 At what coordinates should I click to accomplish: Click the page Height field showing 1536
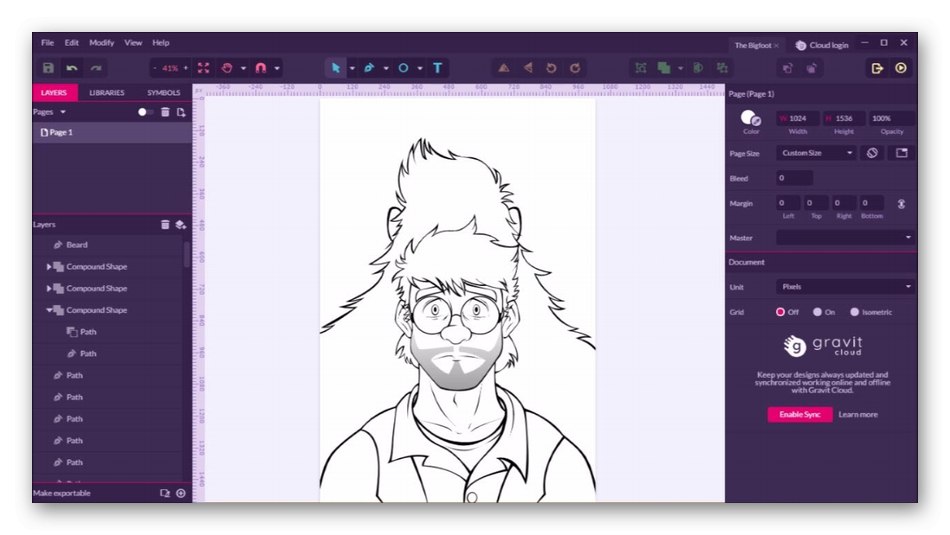tap(845, 118)
